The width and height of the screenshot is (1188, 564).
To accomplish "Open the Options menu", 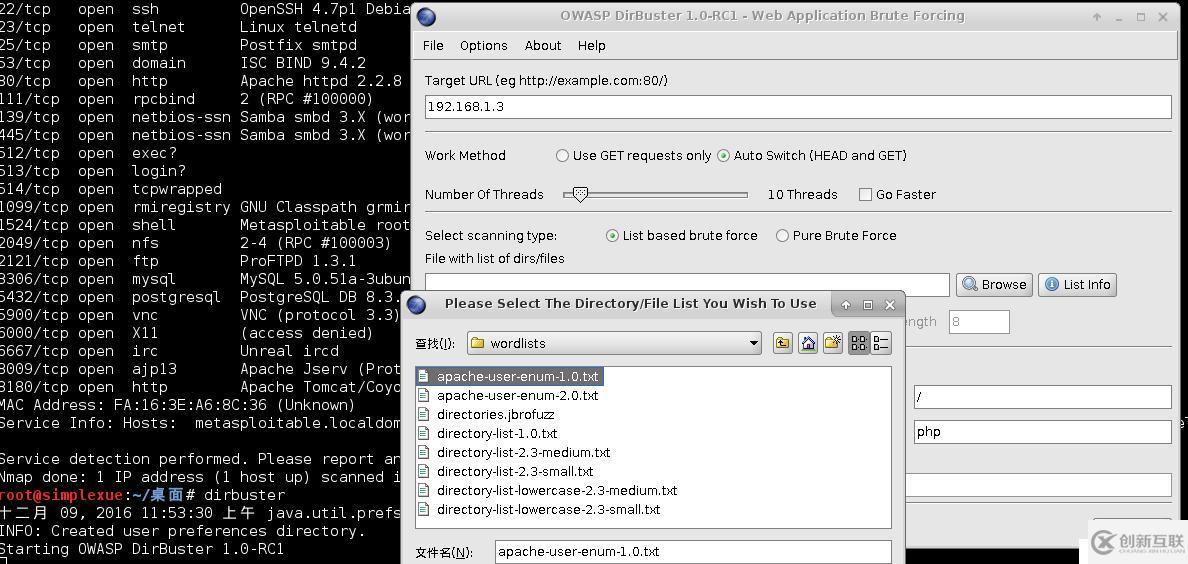I will tap(483, 45).
